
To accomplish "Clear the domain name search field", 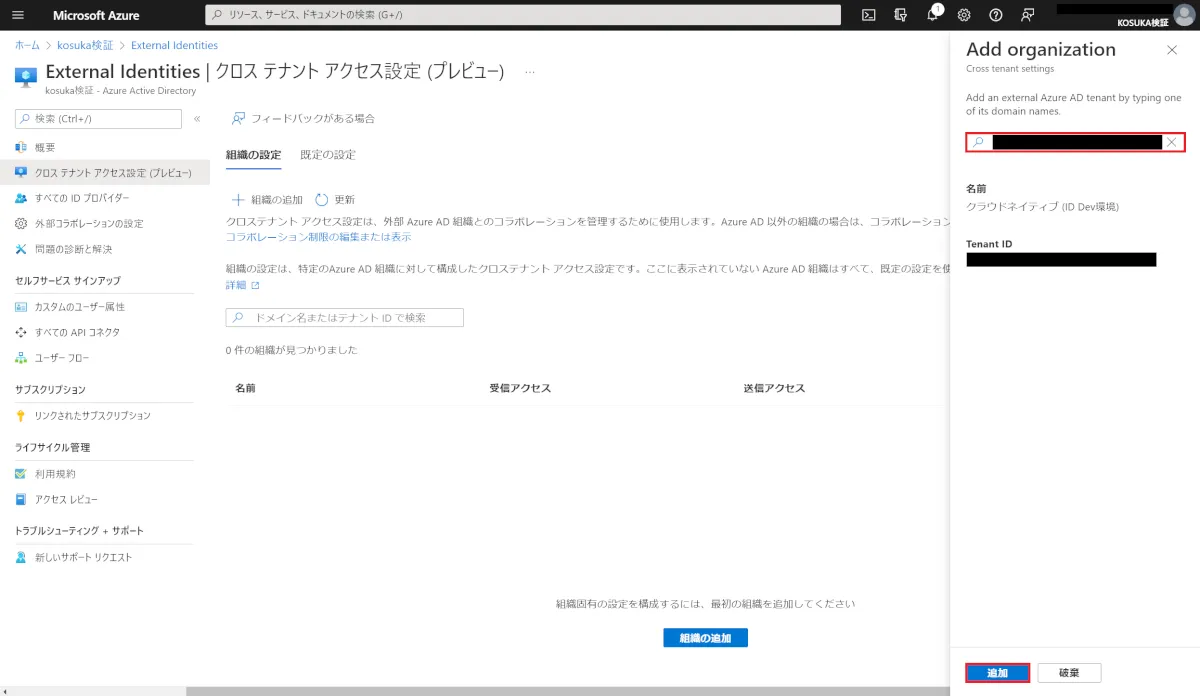I will [1171, 142].
